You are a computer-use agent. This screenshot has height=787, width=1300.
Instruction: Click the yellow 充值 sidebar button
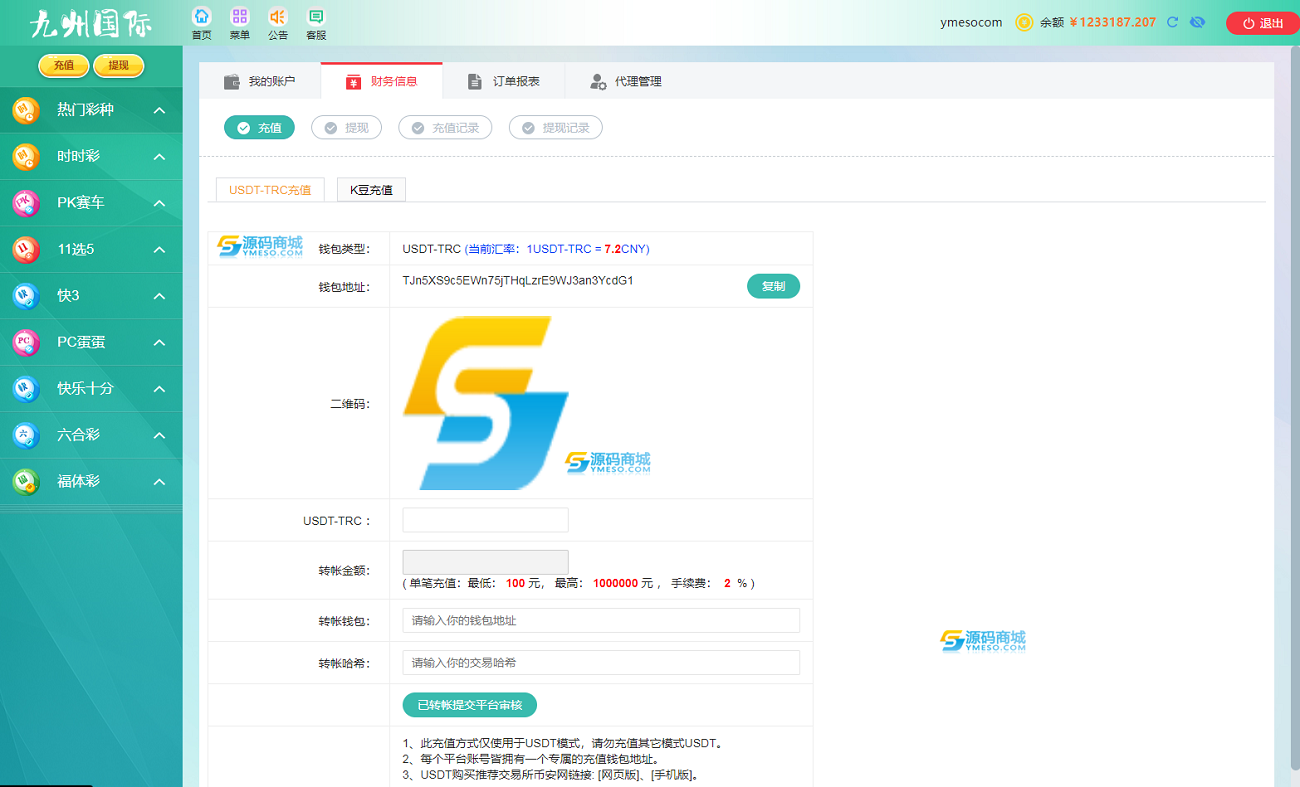(64, 66)
